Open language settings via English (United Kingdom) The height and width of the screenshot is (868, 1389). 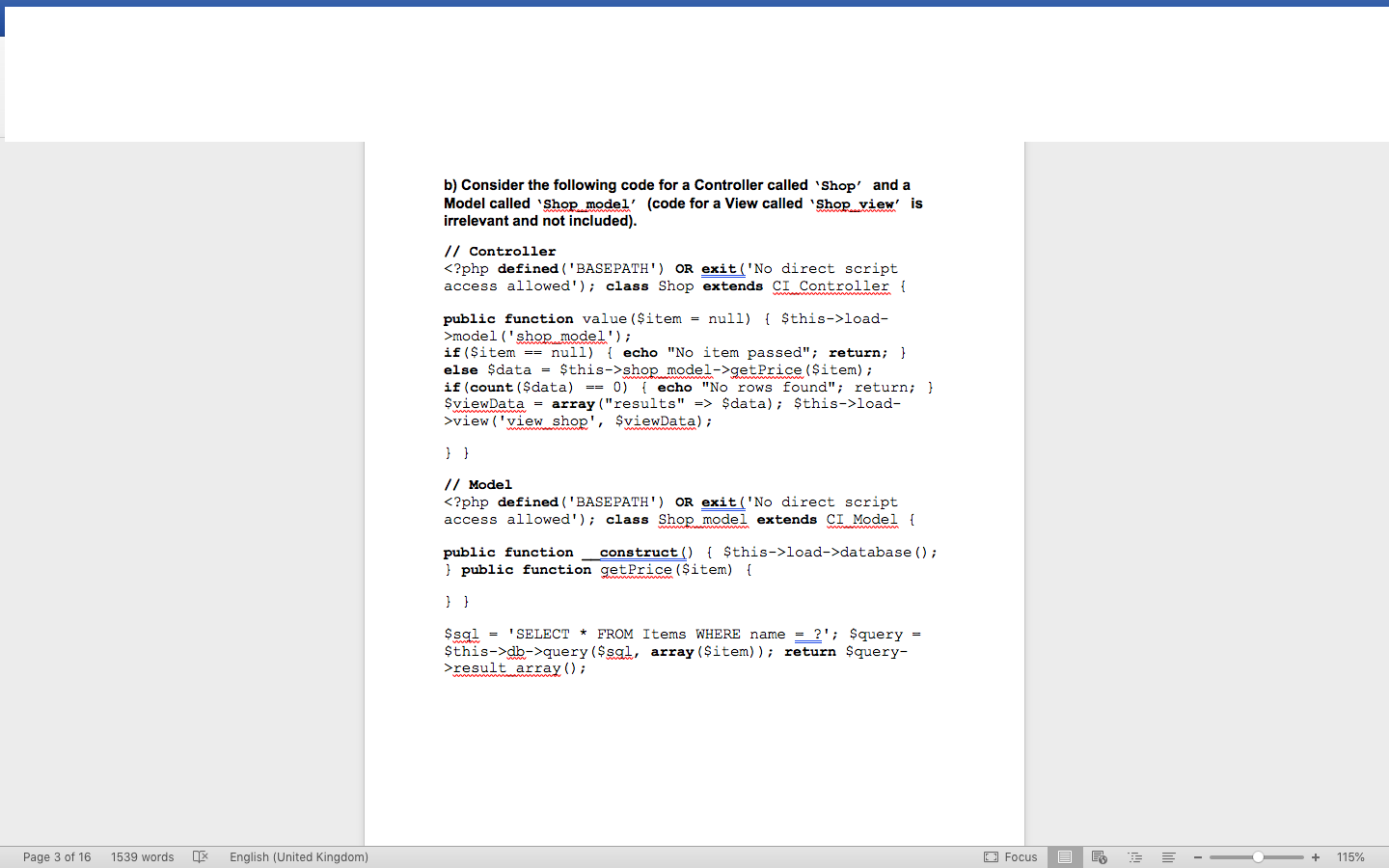[298, 856]
